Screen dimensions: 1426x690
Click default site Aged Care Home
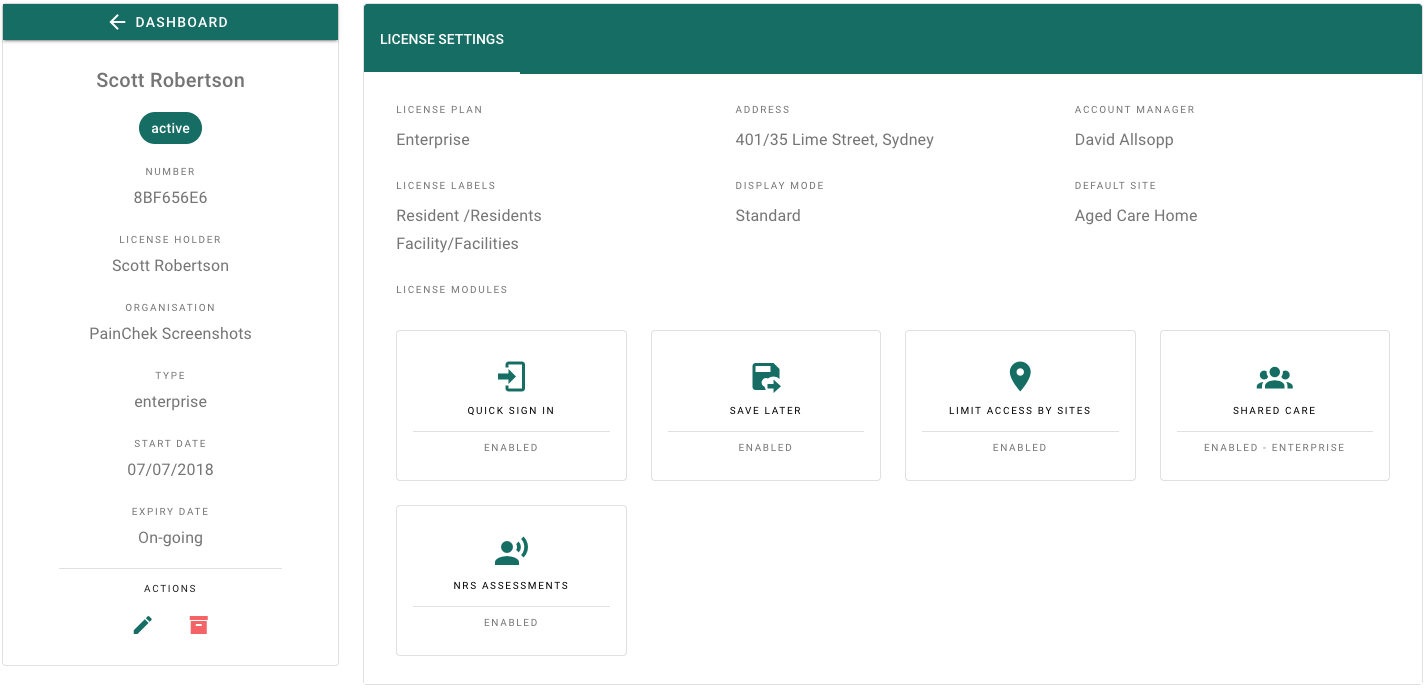coord(1136,216)
